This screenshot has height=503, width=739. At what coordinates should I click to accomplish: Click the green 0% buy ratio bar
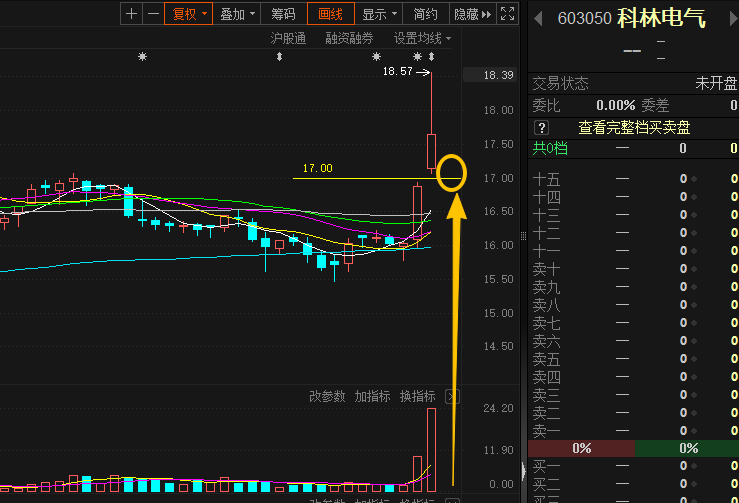point(687,448)
